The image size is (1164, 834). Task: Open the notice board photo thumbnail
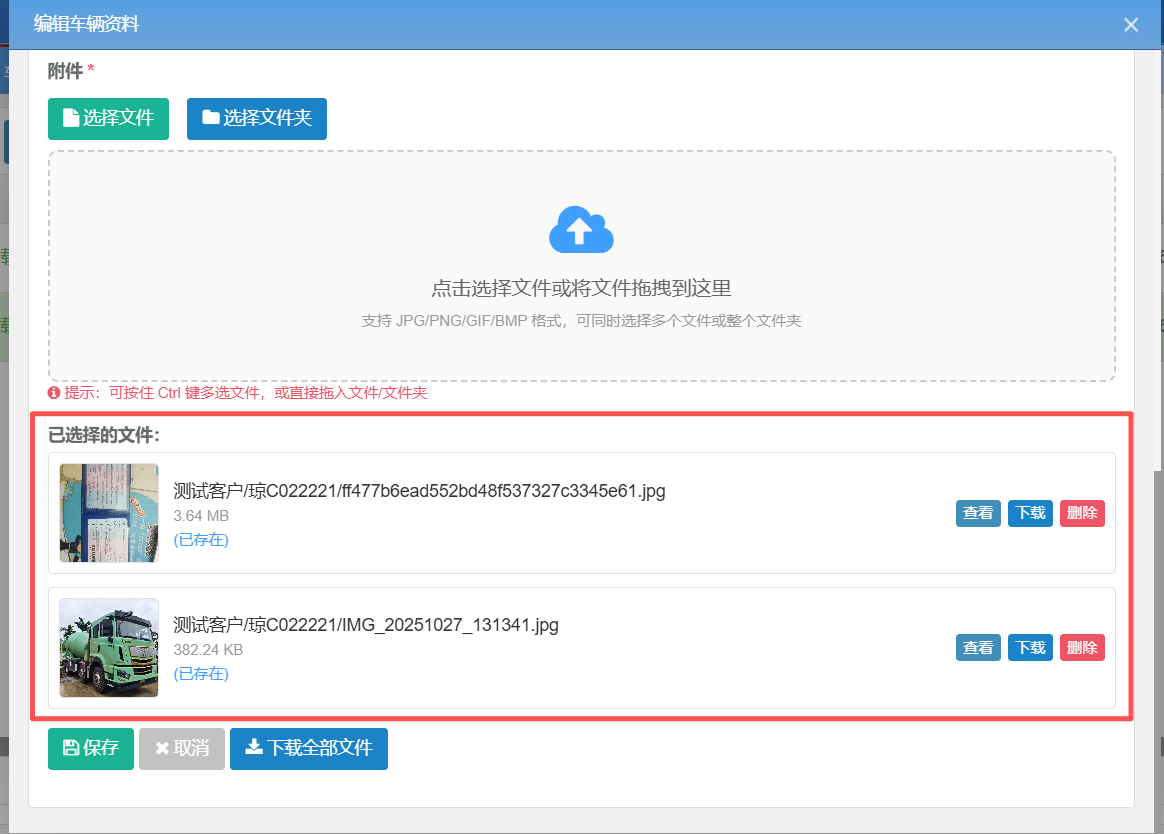[109, 512]
